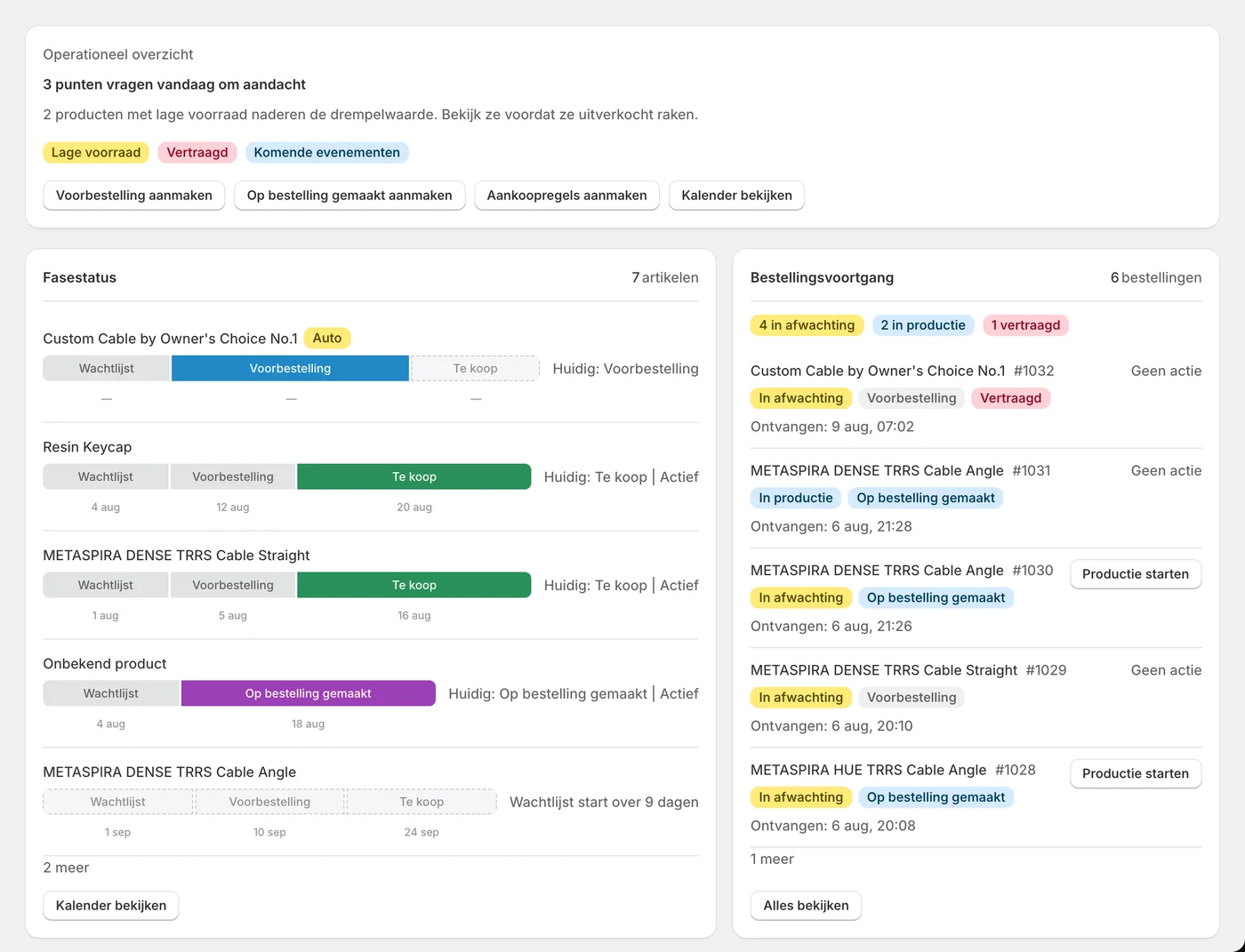Filter by 4 in afwachting badge
The width and height of the screenshot is (1245, 952).
[x=807, y=325]
